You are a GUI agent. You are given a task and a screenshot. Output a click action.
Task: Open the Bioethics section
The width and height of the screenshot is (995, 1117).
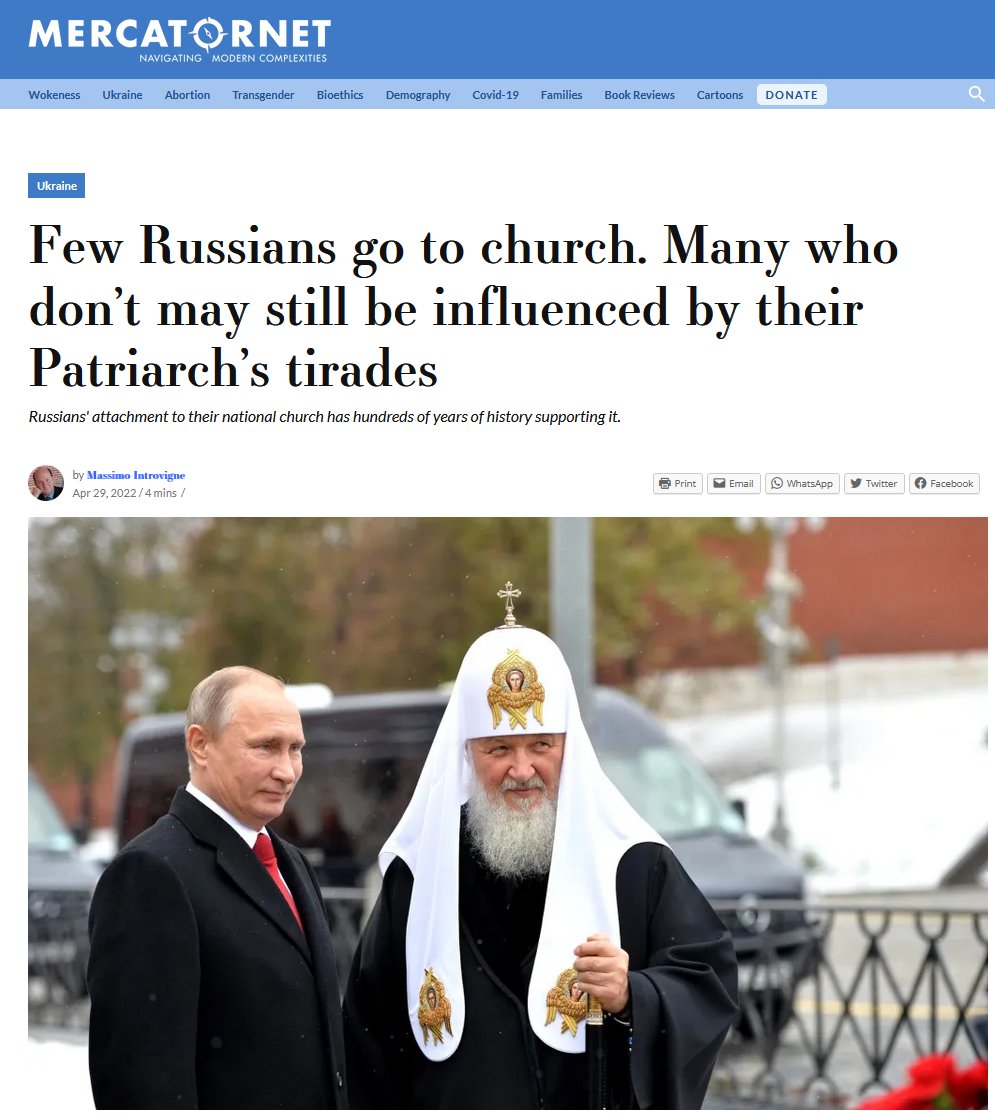click(x=340, y=95)
